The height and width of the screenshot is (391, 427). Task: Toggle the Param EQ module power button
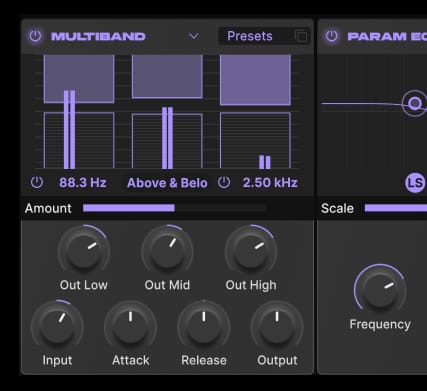coord(331,36)
